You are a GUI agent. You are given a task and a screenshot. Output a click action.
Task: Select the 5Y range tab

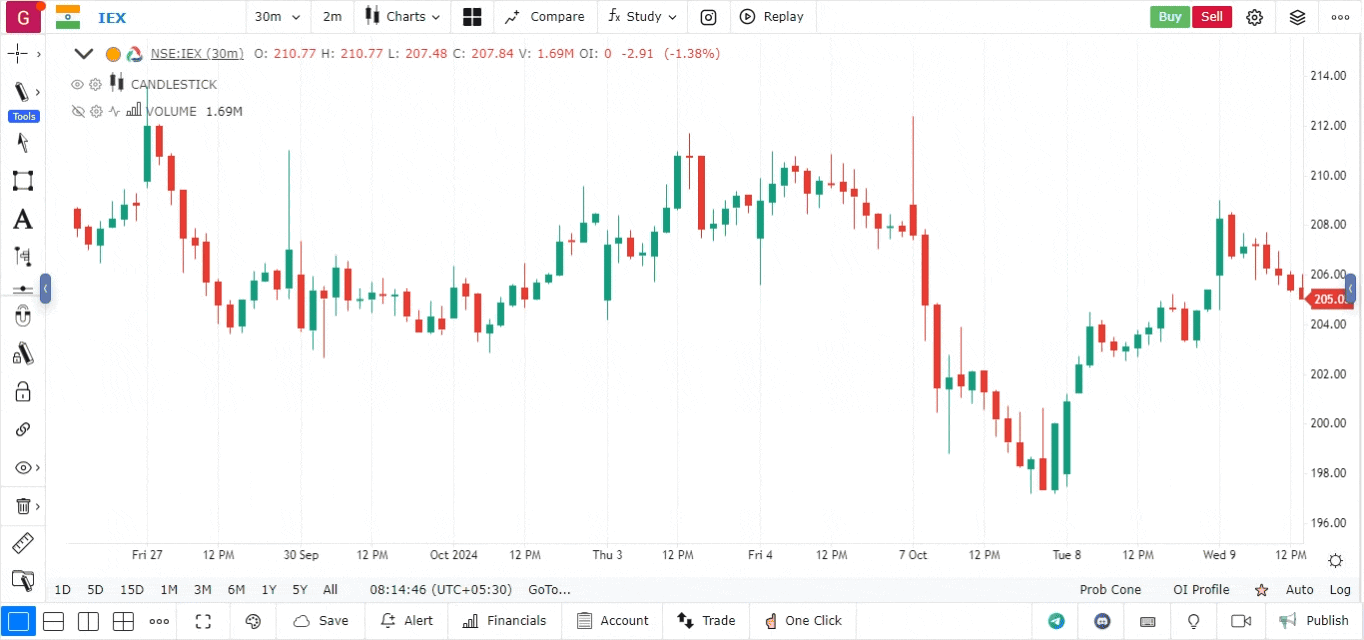pos(300,590)
